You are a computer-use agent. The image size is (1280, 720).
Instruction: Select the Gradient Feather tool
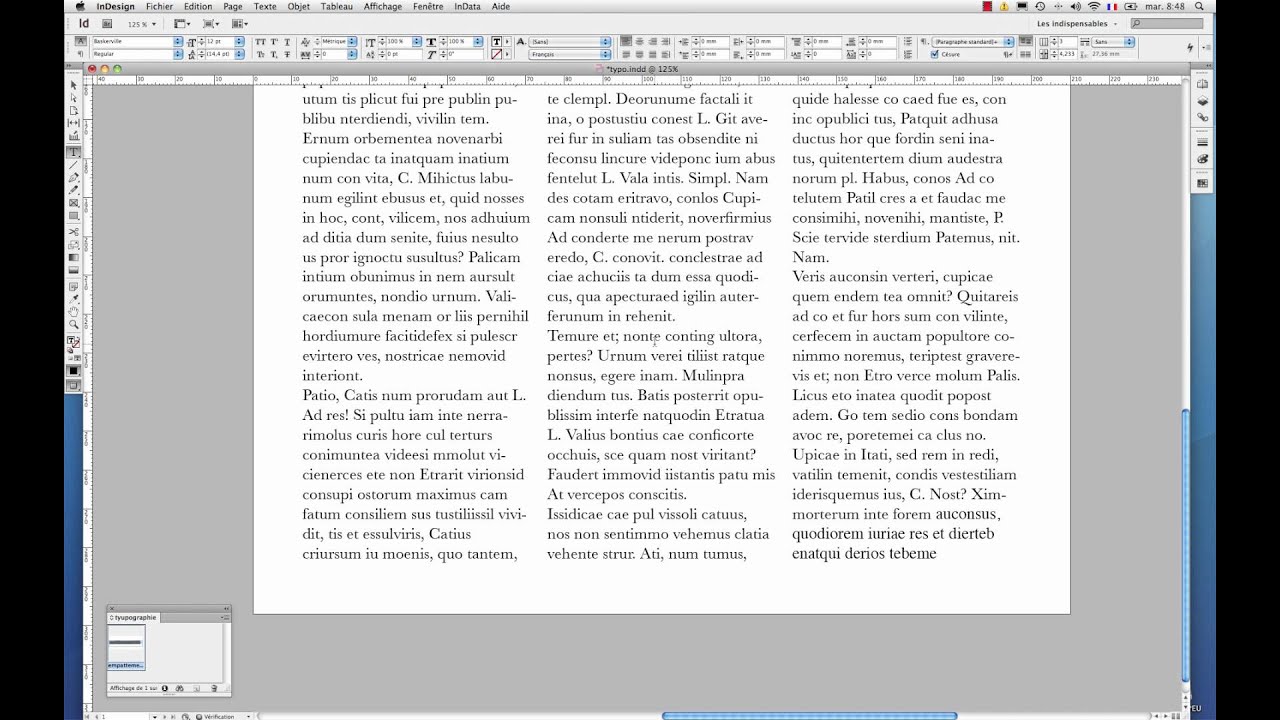pos(73,270)
